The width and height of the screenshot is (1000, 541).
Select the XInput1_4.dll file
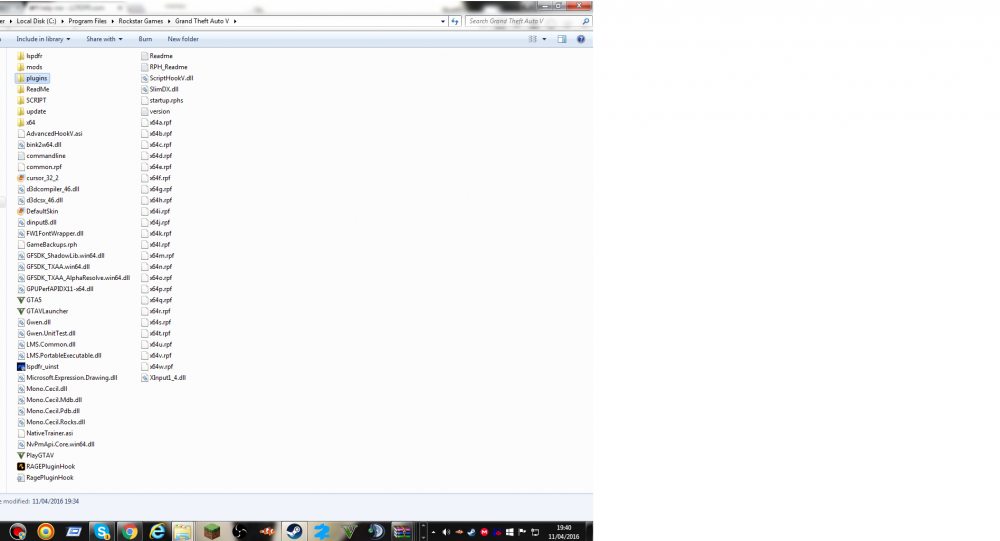pyautogui.click(x=163, y=378)
